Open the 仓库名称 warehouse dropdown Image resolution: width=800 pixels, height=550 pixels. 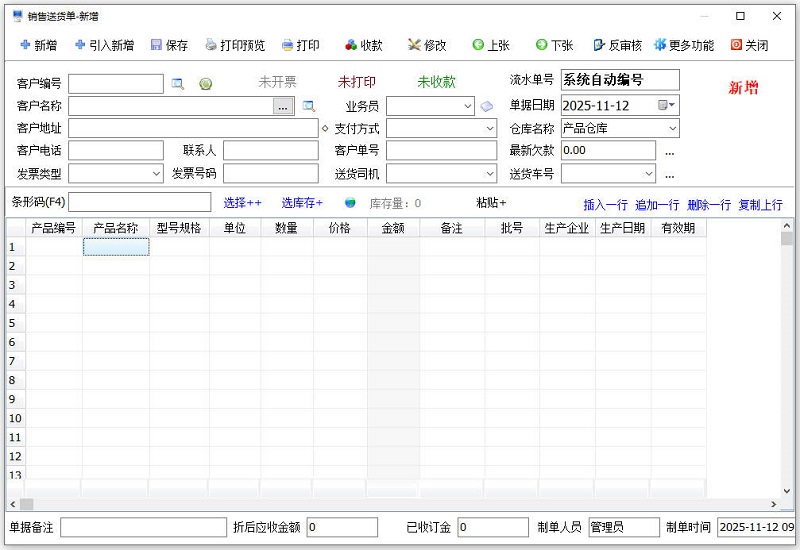click(x=672, y=129)
